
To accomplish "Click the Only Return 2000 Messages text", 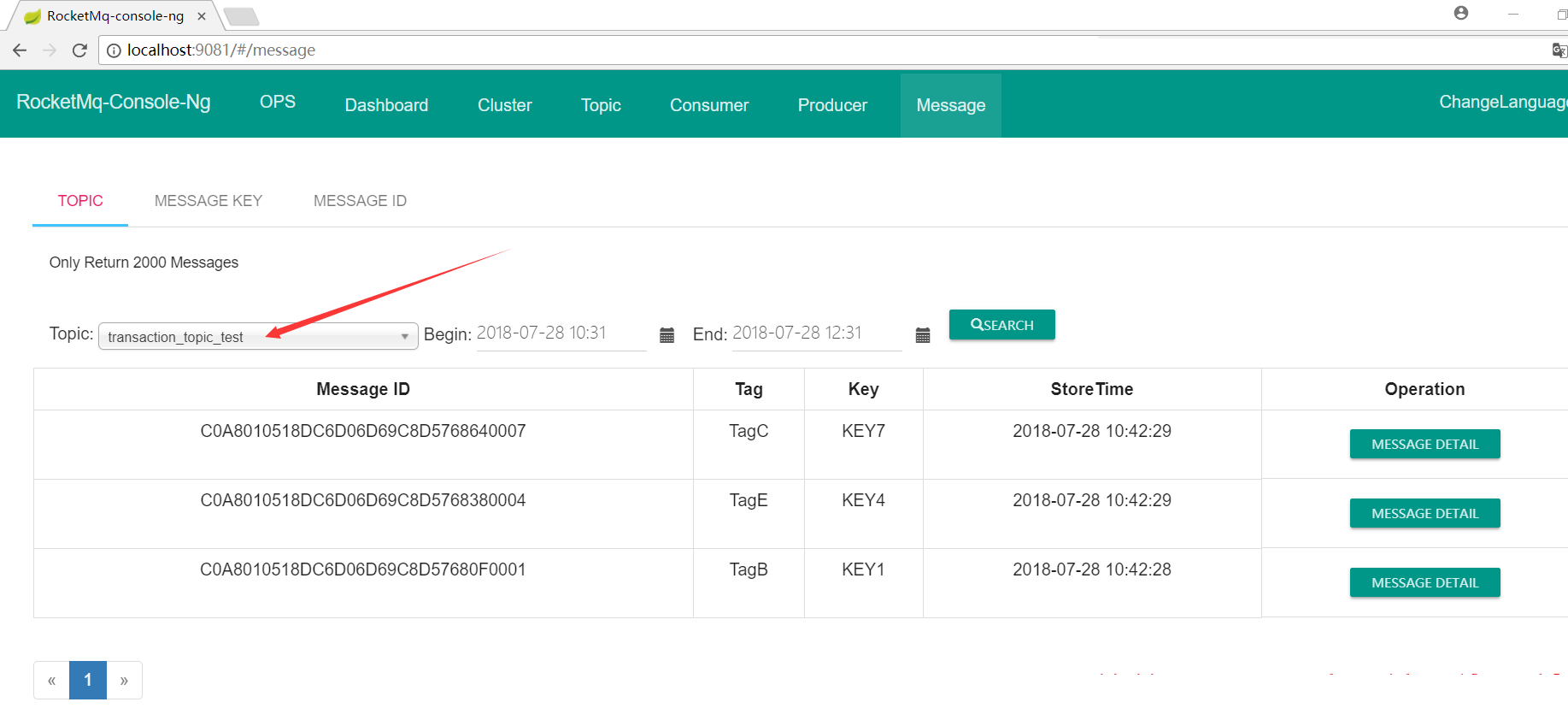I will click(x=144, y=263).
